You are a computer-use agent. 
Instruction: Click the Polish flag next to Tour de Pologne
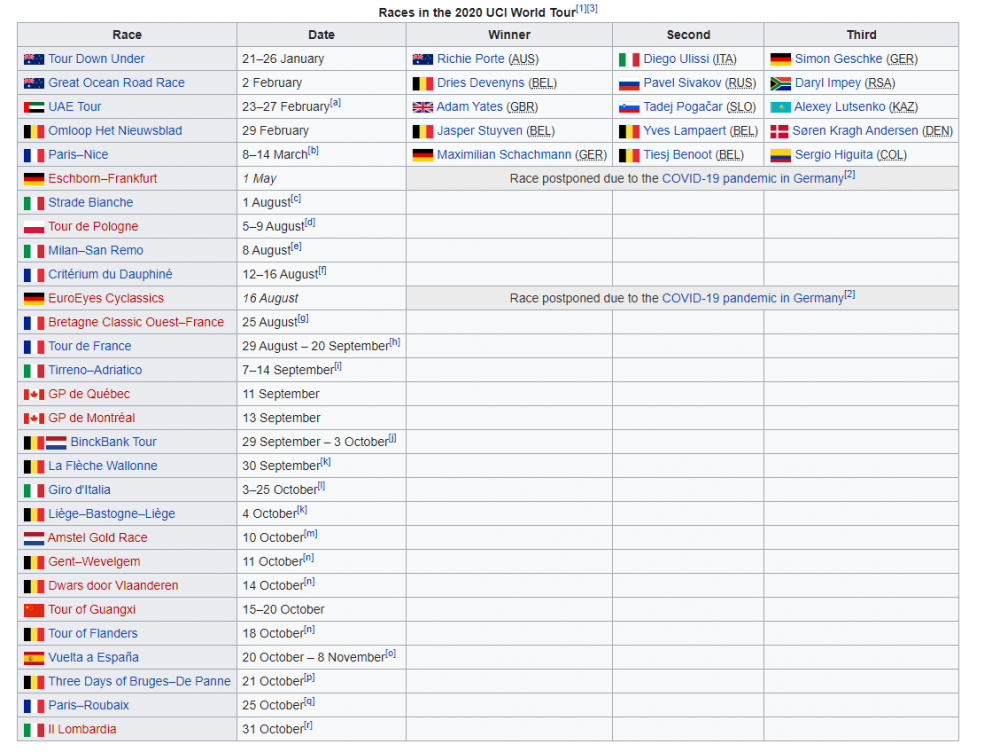click(33, 227)
